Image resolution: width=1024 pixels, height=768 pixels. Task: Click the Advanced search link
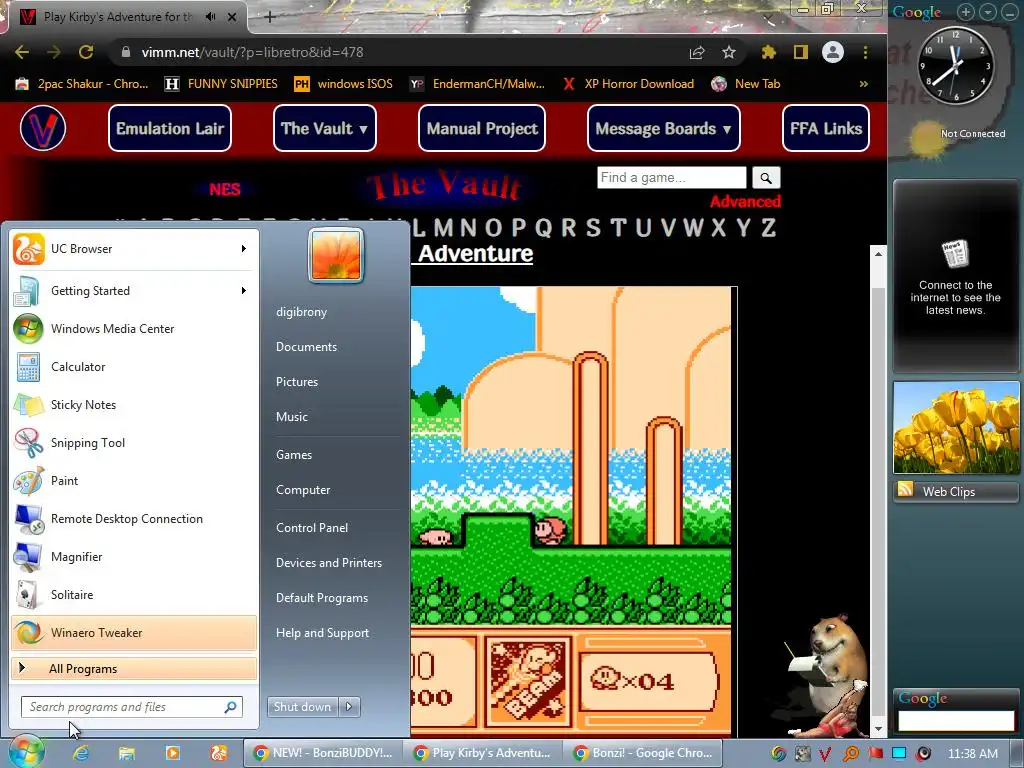click(x=745, y=202)
